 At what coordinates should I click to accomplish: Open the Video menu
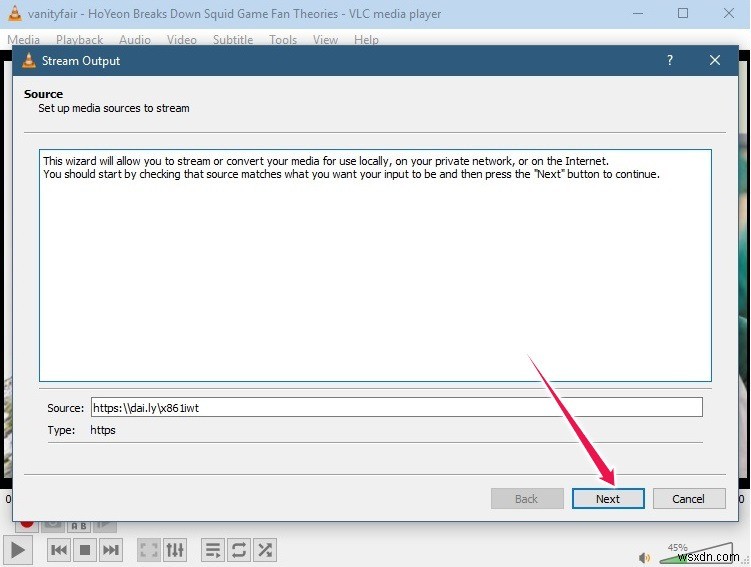coord(182,39)
